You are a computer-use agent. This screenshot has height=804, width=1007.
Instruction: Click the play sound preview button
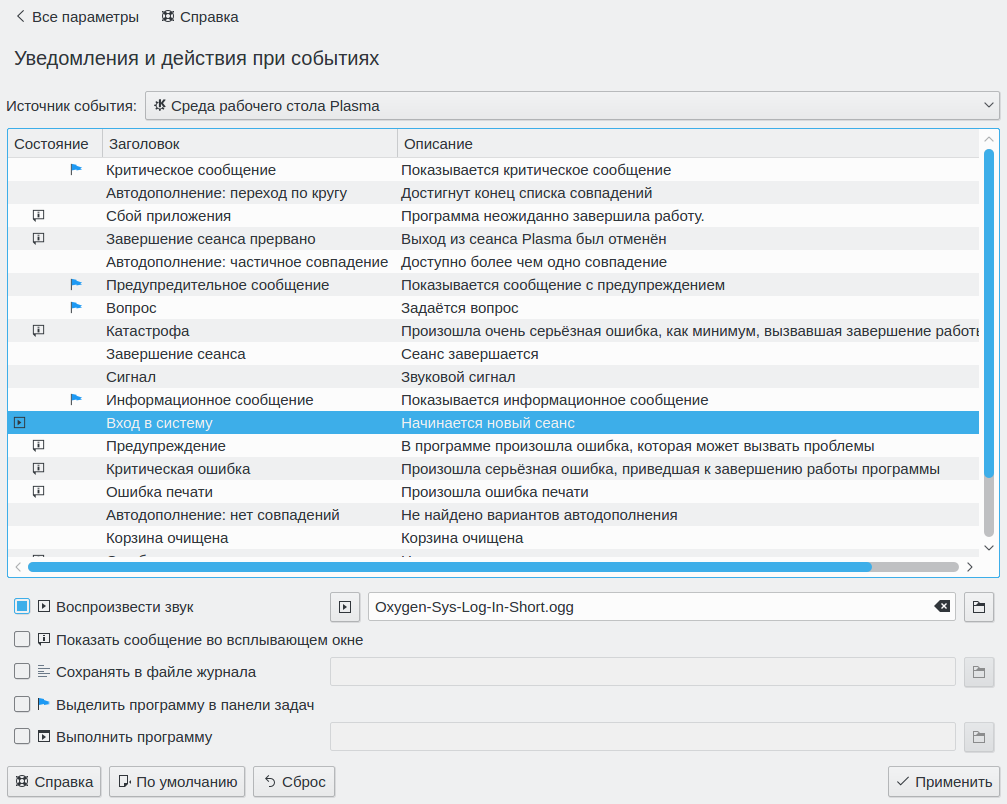[x=344, y=607]
